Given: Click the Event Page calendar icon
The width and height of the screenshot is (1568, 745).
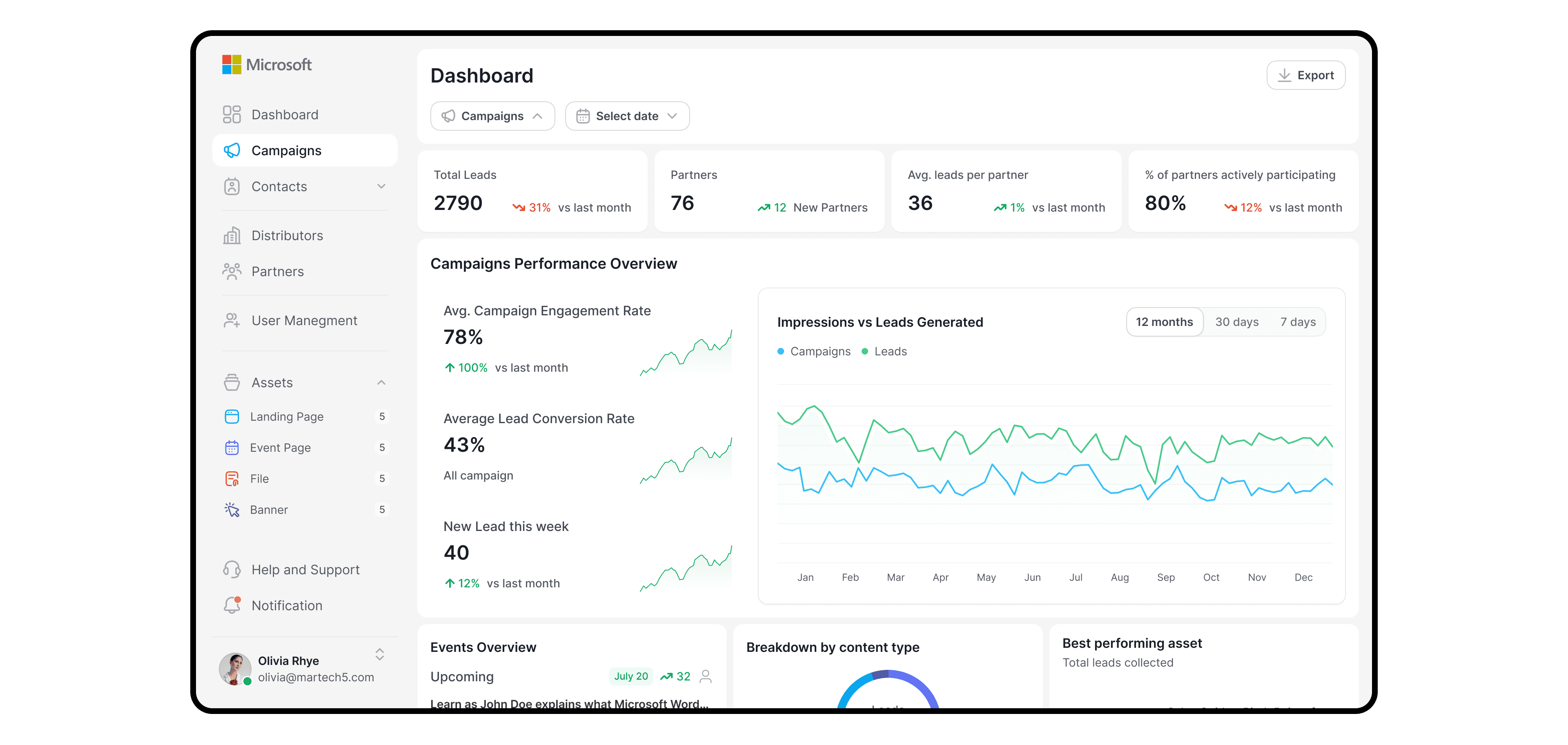Looking at the screenshot, I should coord(231,448).
